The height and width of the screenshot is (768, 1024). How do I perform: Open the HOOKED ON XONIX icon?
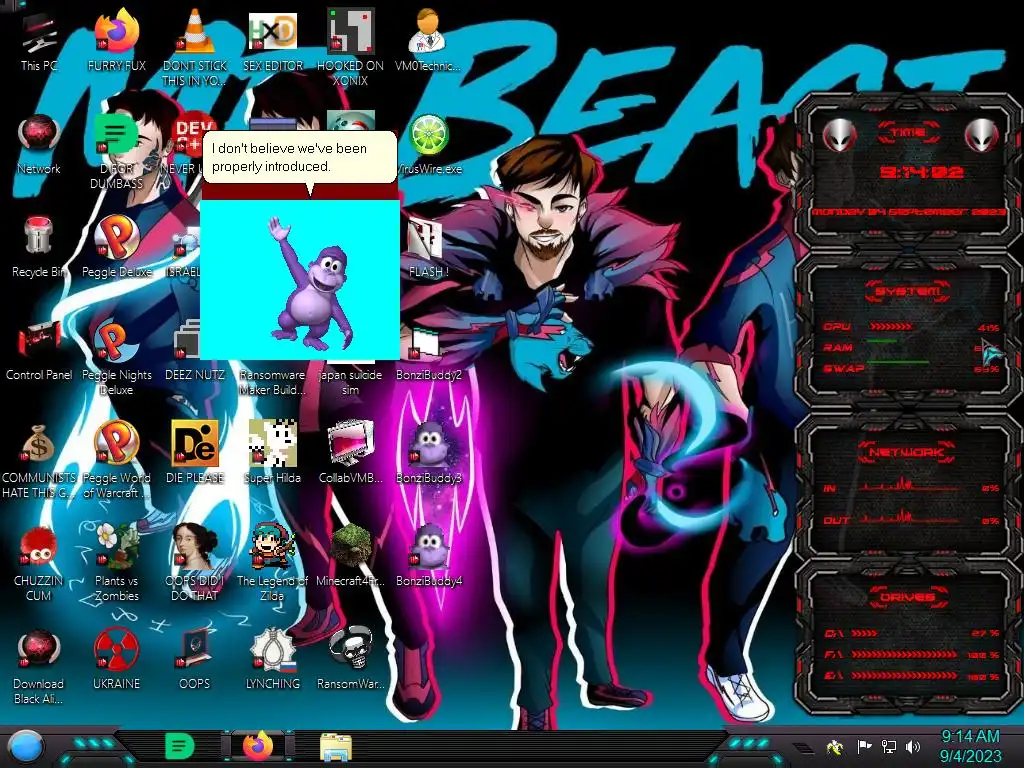351,47
